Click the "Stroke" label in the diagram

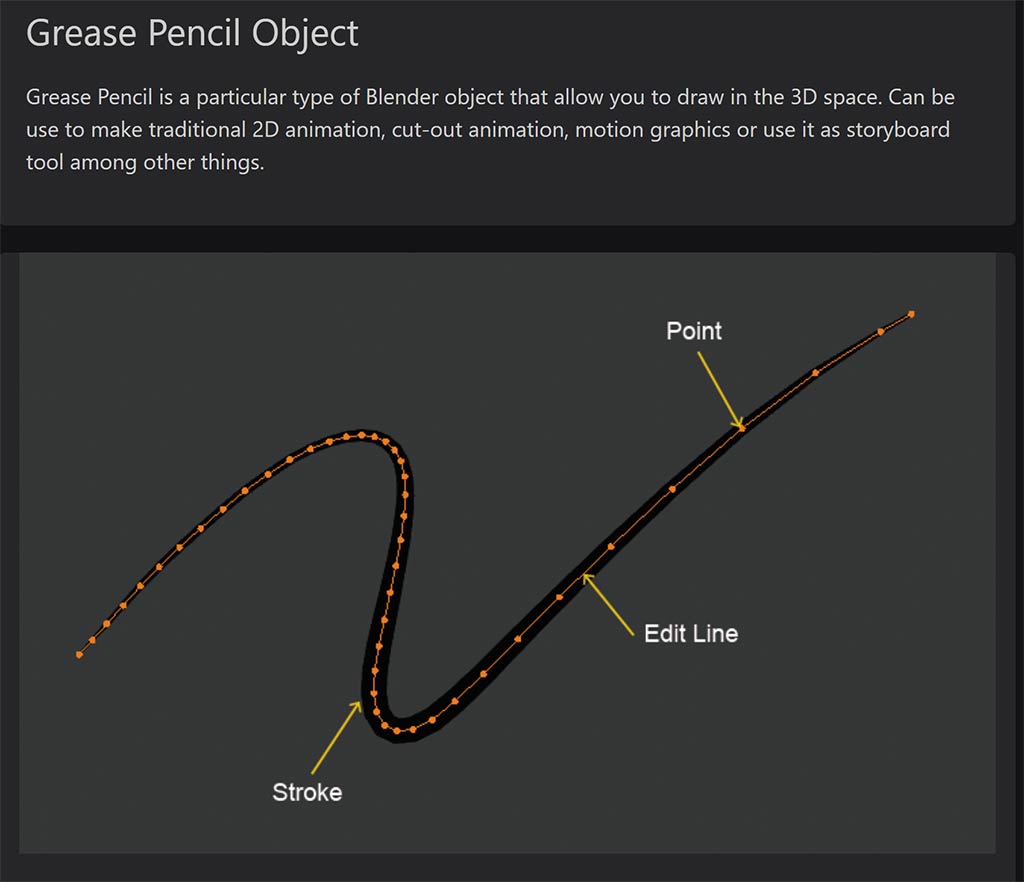[307, 792]
